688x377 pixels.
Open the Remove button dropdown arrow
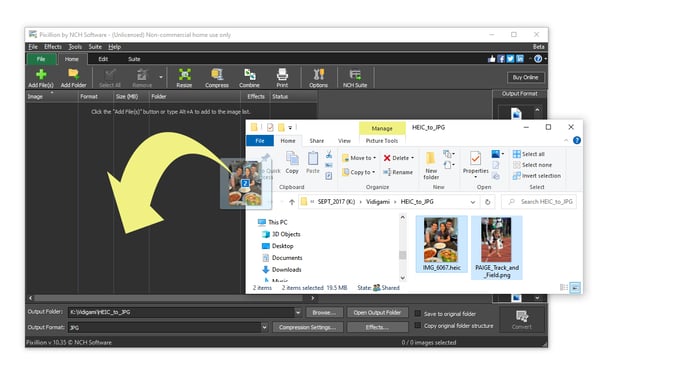[x=161, y=77]
